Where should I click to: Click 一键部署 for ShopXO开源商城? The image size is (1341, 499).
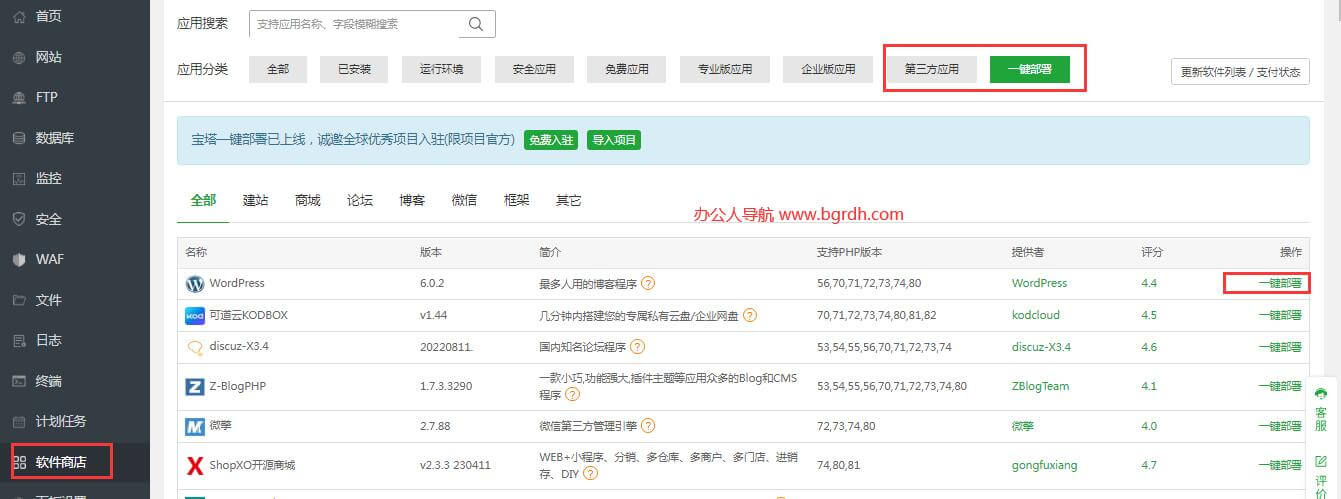click(1280, 465)
